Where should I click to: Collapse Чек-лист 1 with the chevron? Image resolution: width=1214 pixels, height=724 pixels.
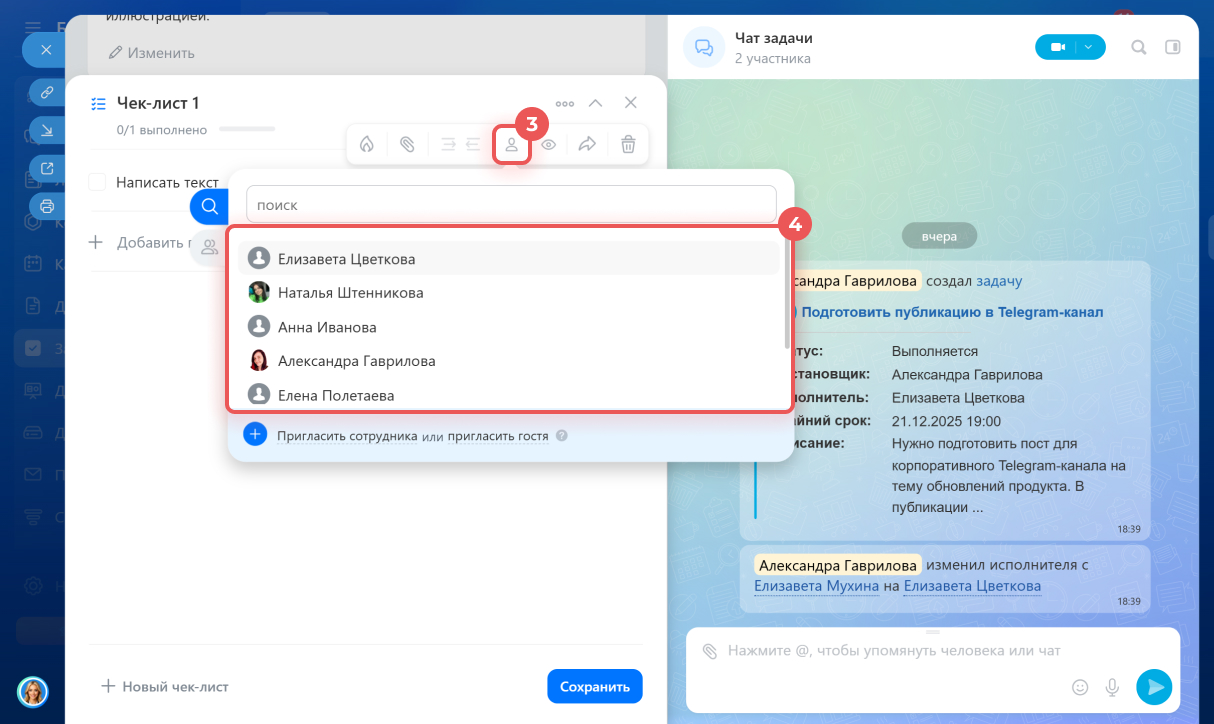pos(595,103)
